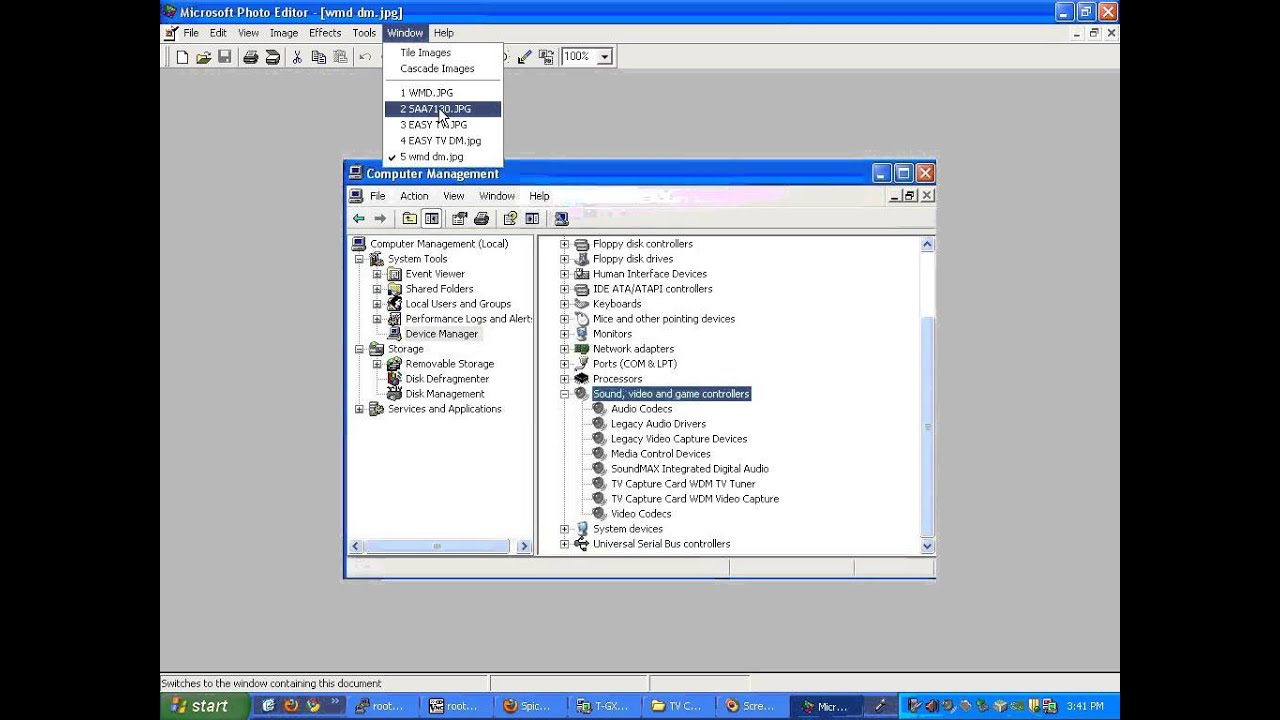Click the Forward arrow in Computer Management toolbar
Image resolution: width=1280 pixels, height=720 pixels.
coord(380,218)
